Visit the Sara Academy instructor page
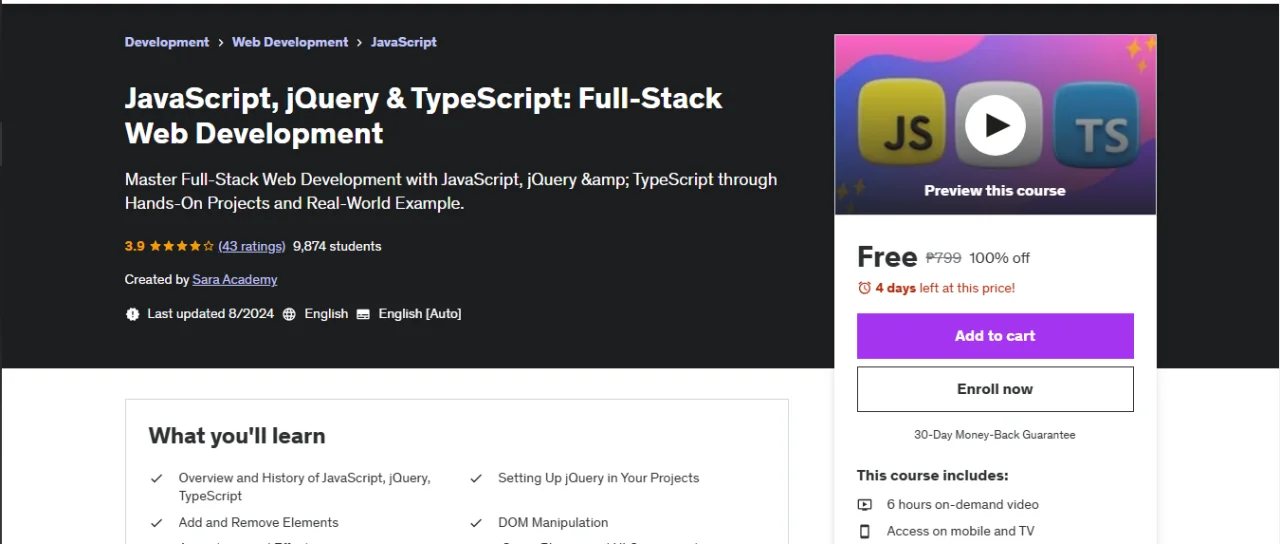 (235, 280)
